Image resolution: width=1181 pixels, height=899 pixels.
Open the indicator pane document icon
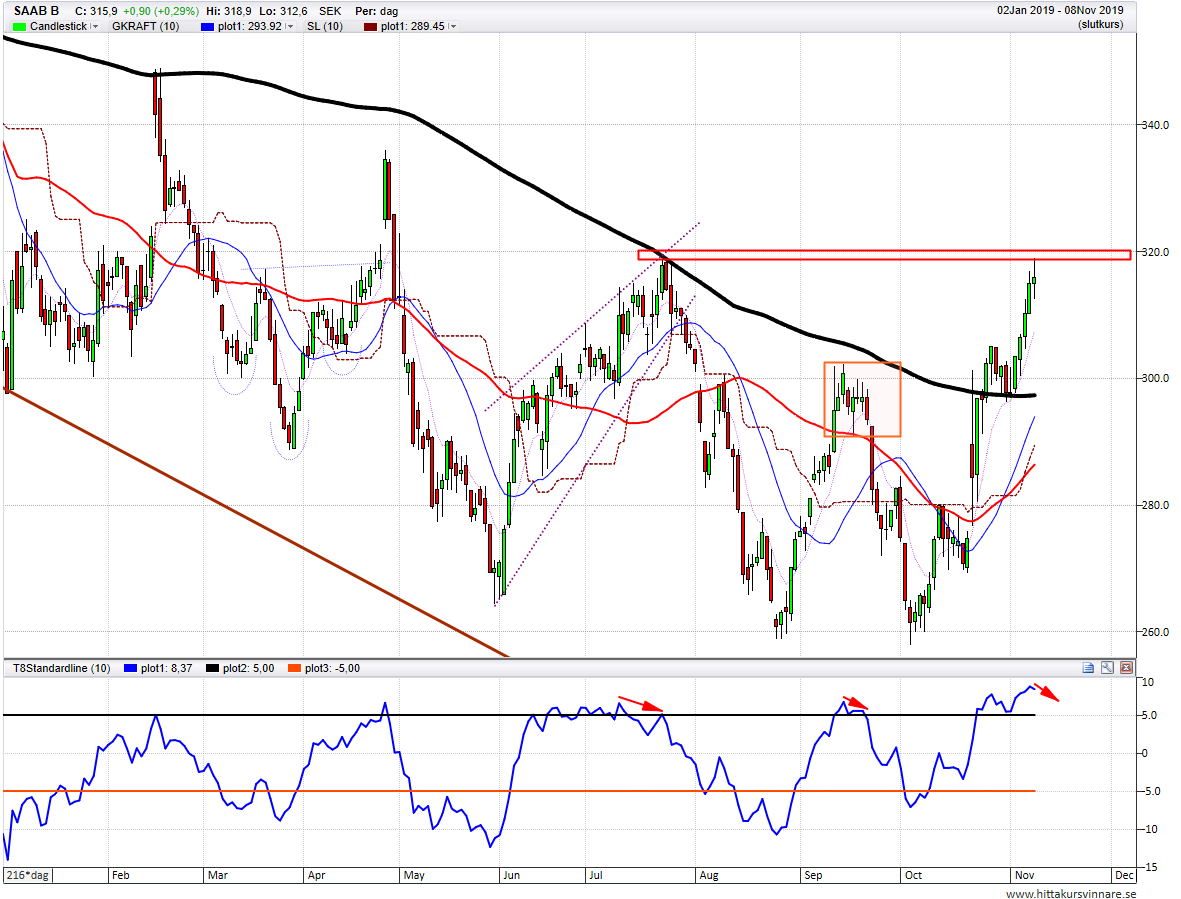coord(1088,667)
